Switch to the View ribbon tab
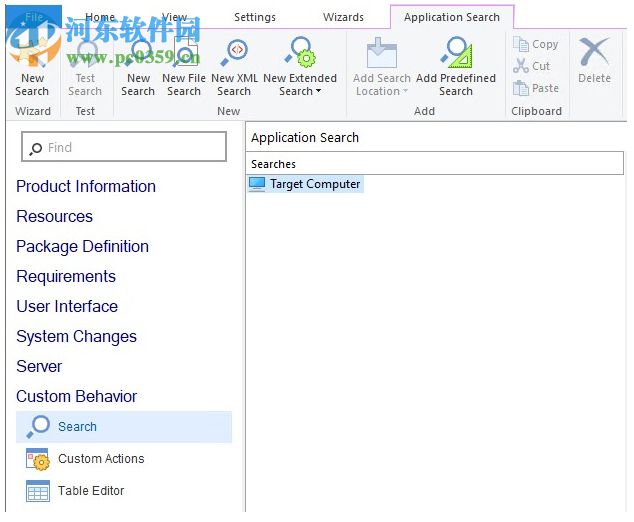This screenshot has width=634, height=522. [x=174, y=17]
